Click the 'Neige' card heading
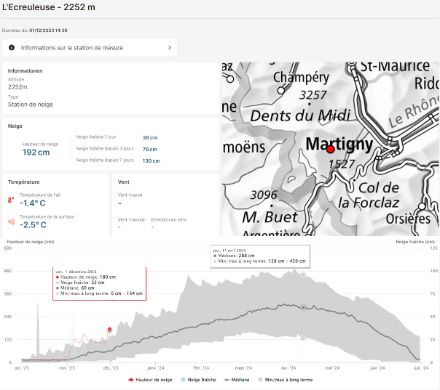440x390 pixels. point(15,126)
